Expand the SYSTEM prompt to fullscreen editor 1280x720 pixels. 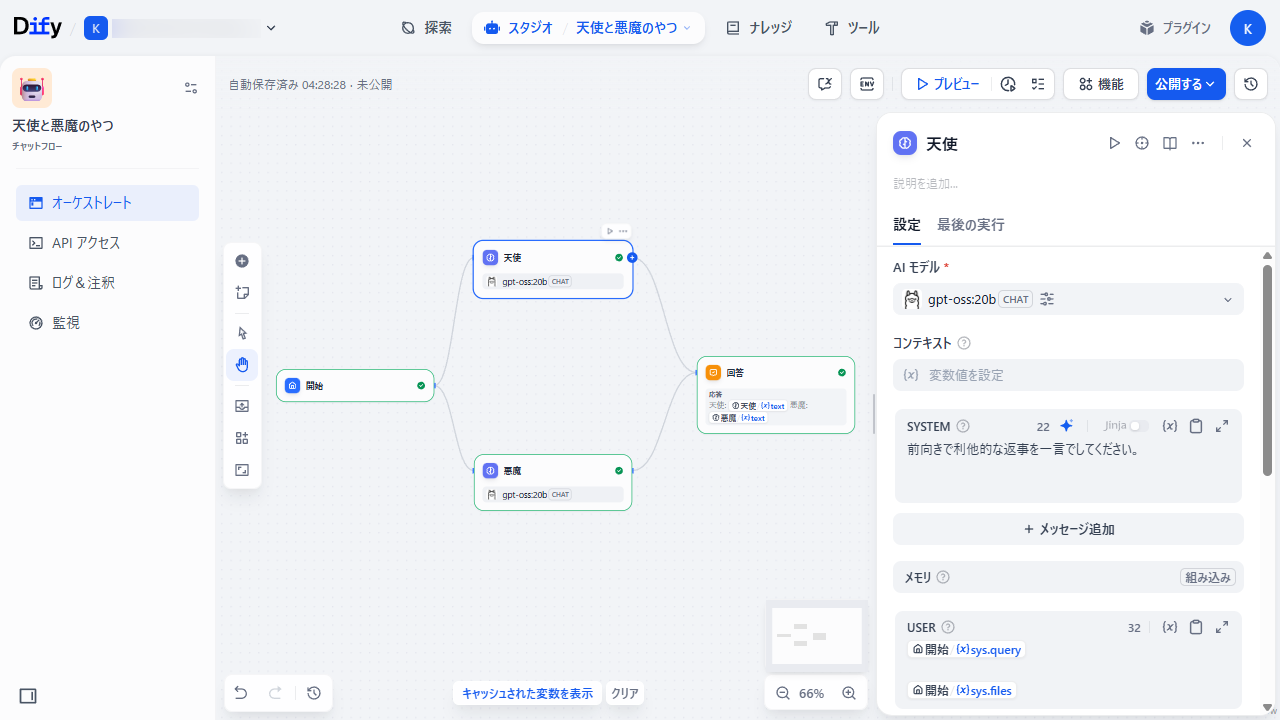(x=1221, y=426)
